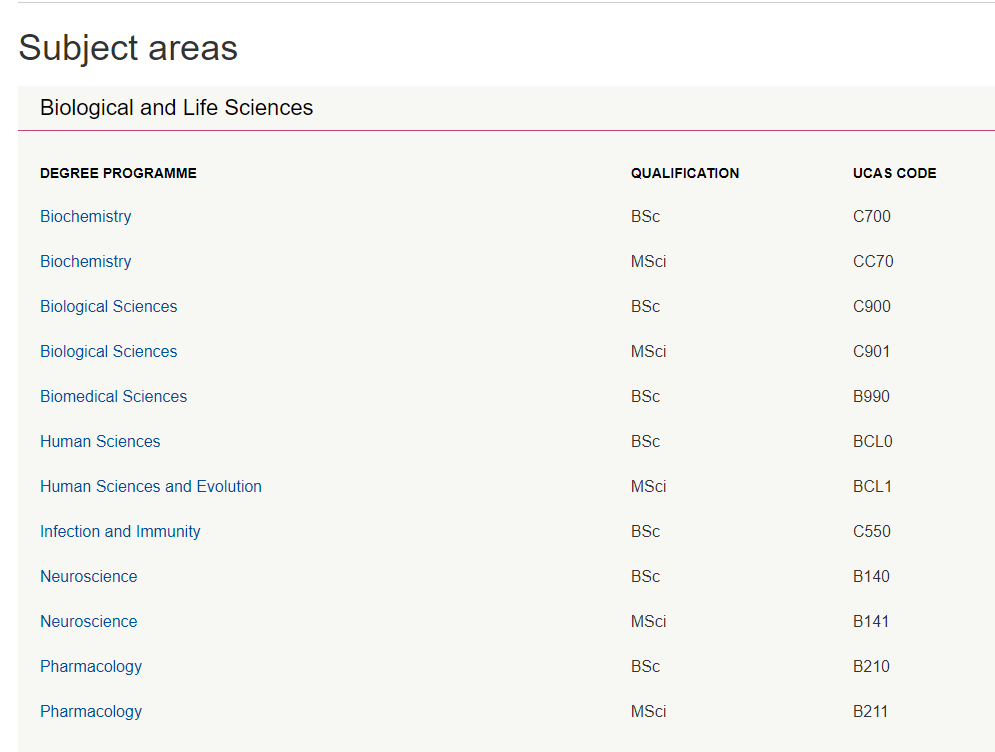The image size is (995, 752).
Task: Open the Infection and Immunity link
Action: coord(120,532)
